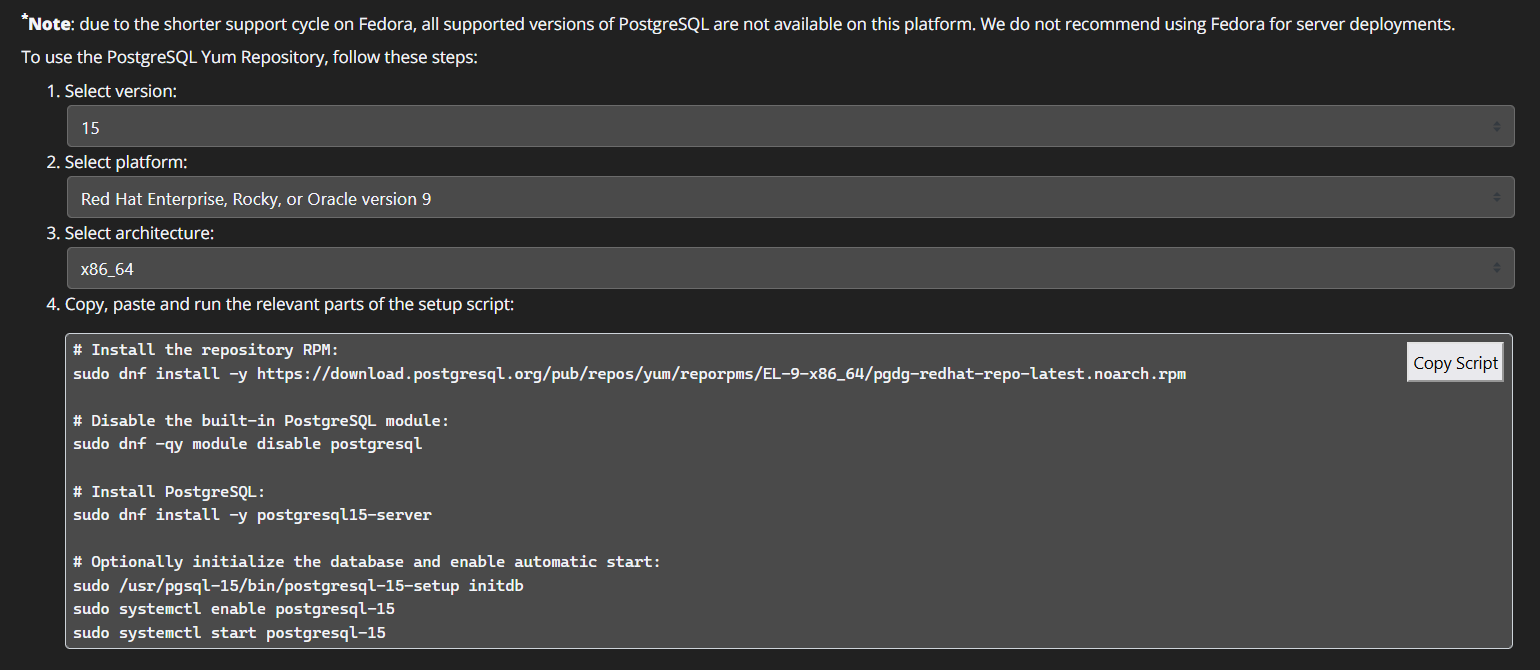Click the 'systemctl enable postgresql-15' command line
1540x670 pixels.
click(234, 609)
